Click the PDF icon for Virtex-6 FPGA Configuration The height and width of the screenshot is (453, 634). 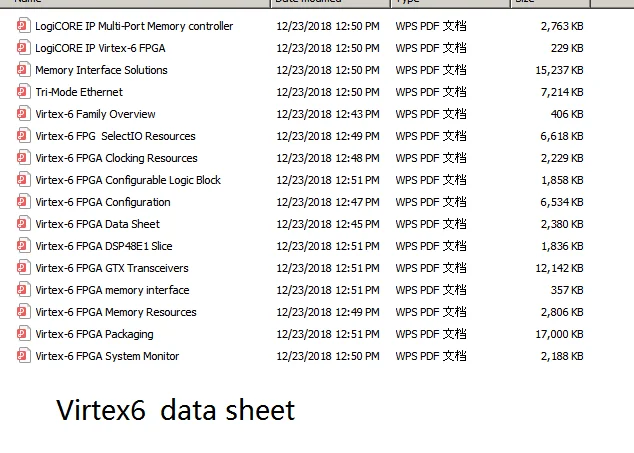tap(23, 202)
